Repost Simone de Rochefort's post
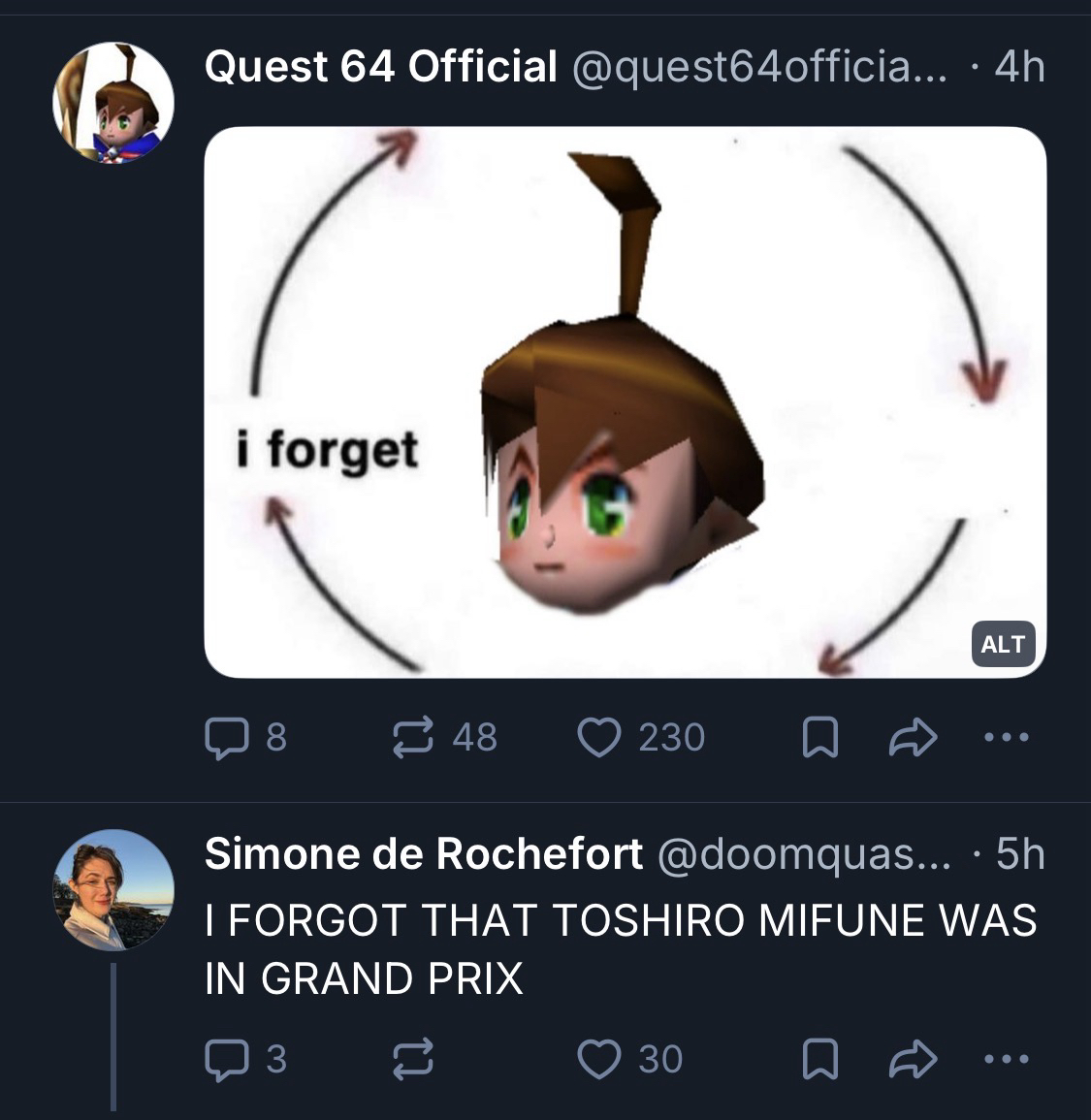This screenshot has height=1120, width=1091. 412,1059
